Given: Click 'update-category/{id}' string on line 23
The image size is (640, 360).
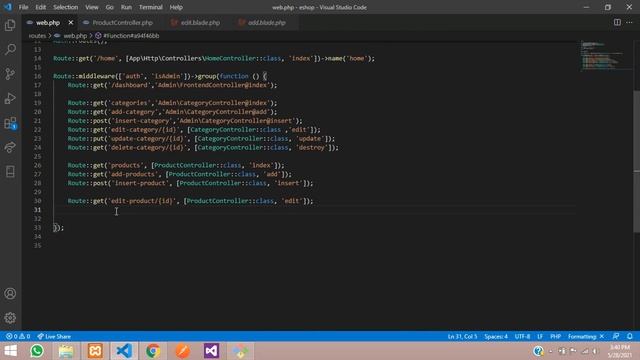Looking at the screenshot, I should (x=147, y=139).
